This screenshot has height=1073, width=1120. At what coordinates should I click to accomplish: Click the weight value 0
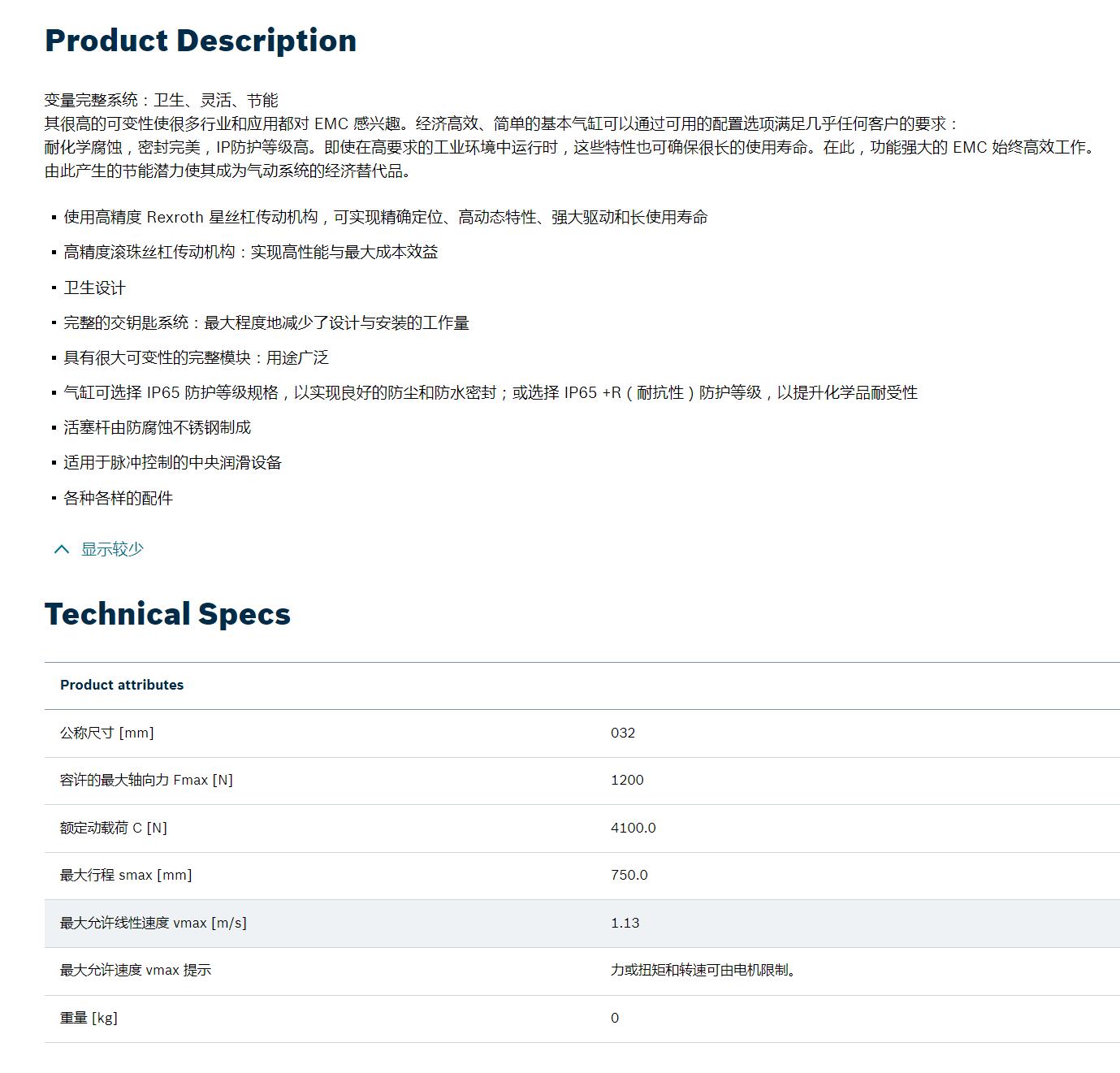point(615,1018)
